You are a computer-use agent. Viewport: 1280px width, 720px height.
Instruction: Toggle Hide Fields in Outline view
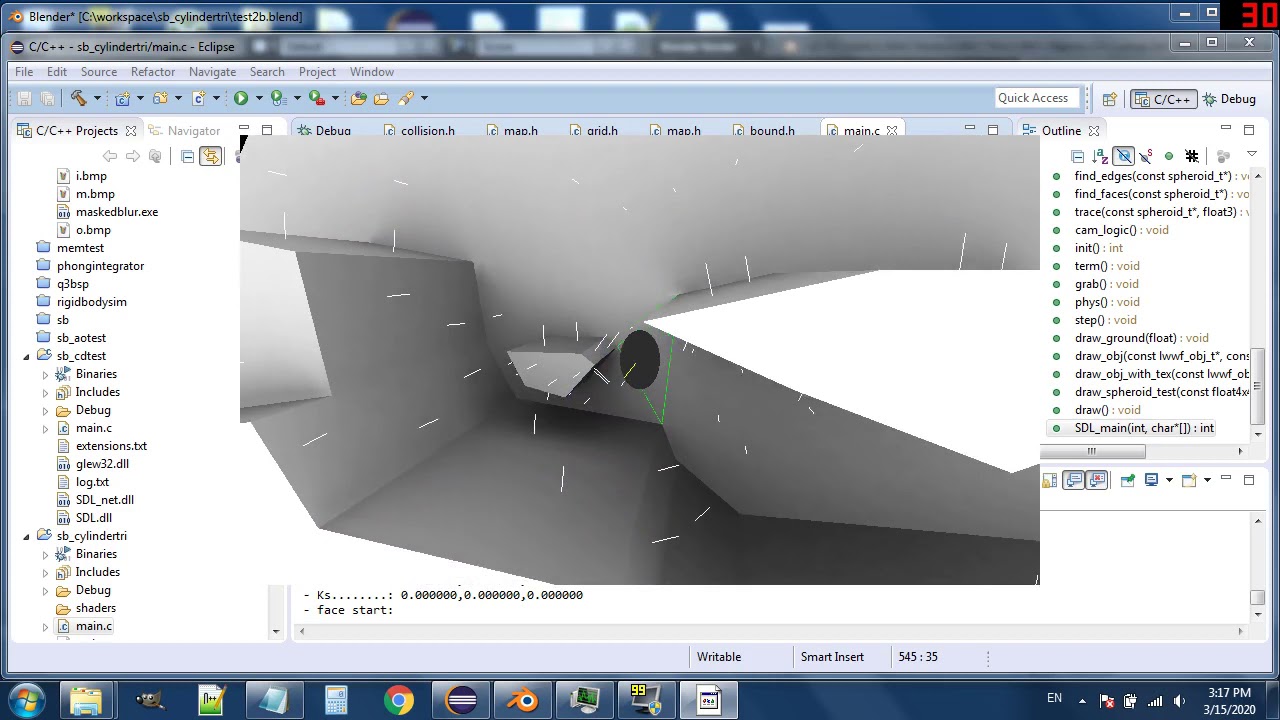point(1123,157)
